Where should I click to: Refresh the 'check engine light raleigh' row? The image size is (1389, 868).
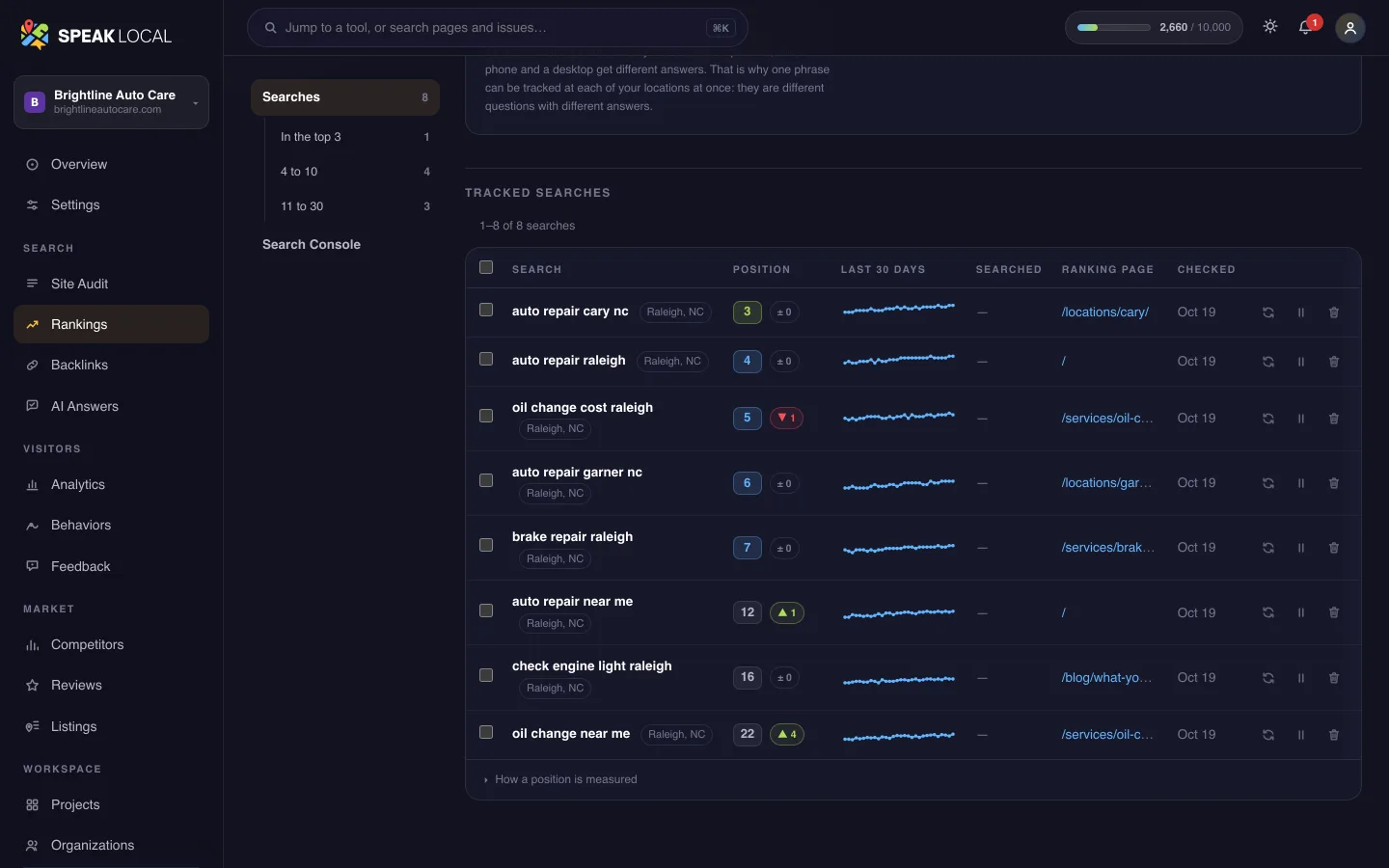click(1268, 678)
